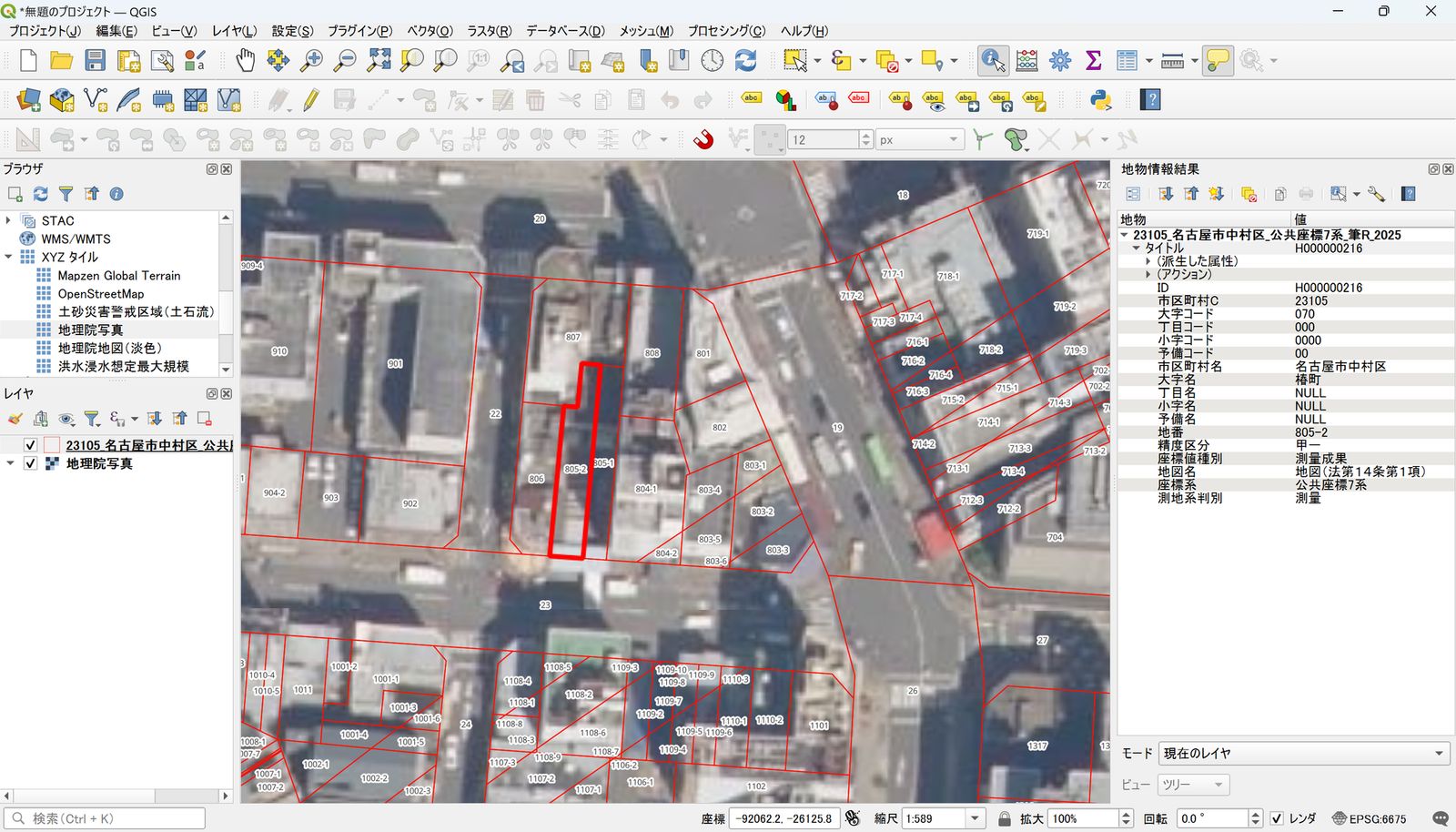1456x832 pixels.
Task: Click the 座標 coordinate input field
Action: pyautogui.click(x=784, y=818)
